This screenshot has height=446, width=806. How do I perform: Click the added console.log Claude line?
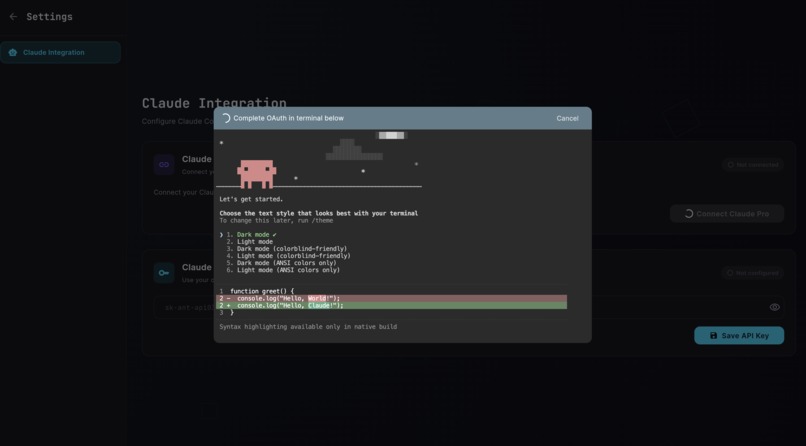(391, 306)
